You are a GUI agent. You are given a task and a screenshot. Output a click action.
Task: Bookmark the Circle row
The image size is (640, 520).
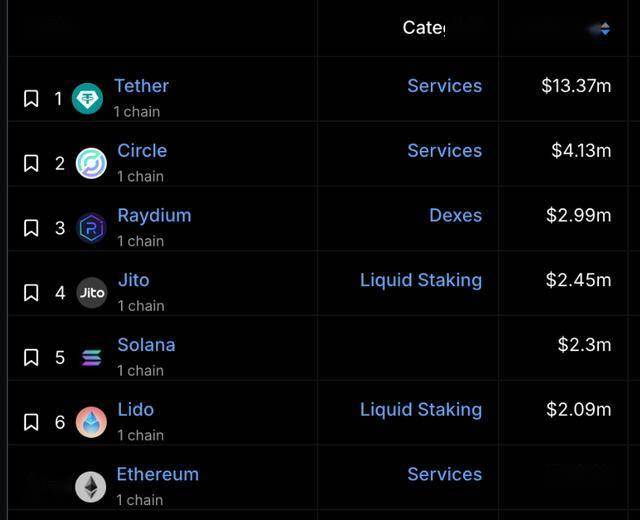pyautogui.click(x=31, y=163)
